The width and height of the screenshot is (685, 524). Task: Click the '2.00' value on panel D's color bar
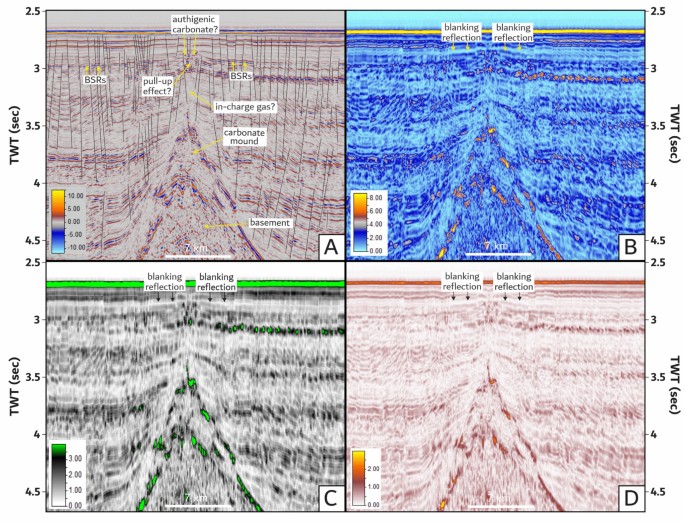coord(375,468)
